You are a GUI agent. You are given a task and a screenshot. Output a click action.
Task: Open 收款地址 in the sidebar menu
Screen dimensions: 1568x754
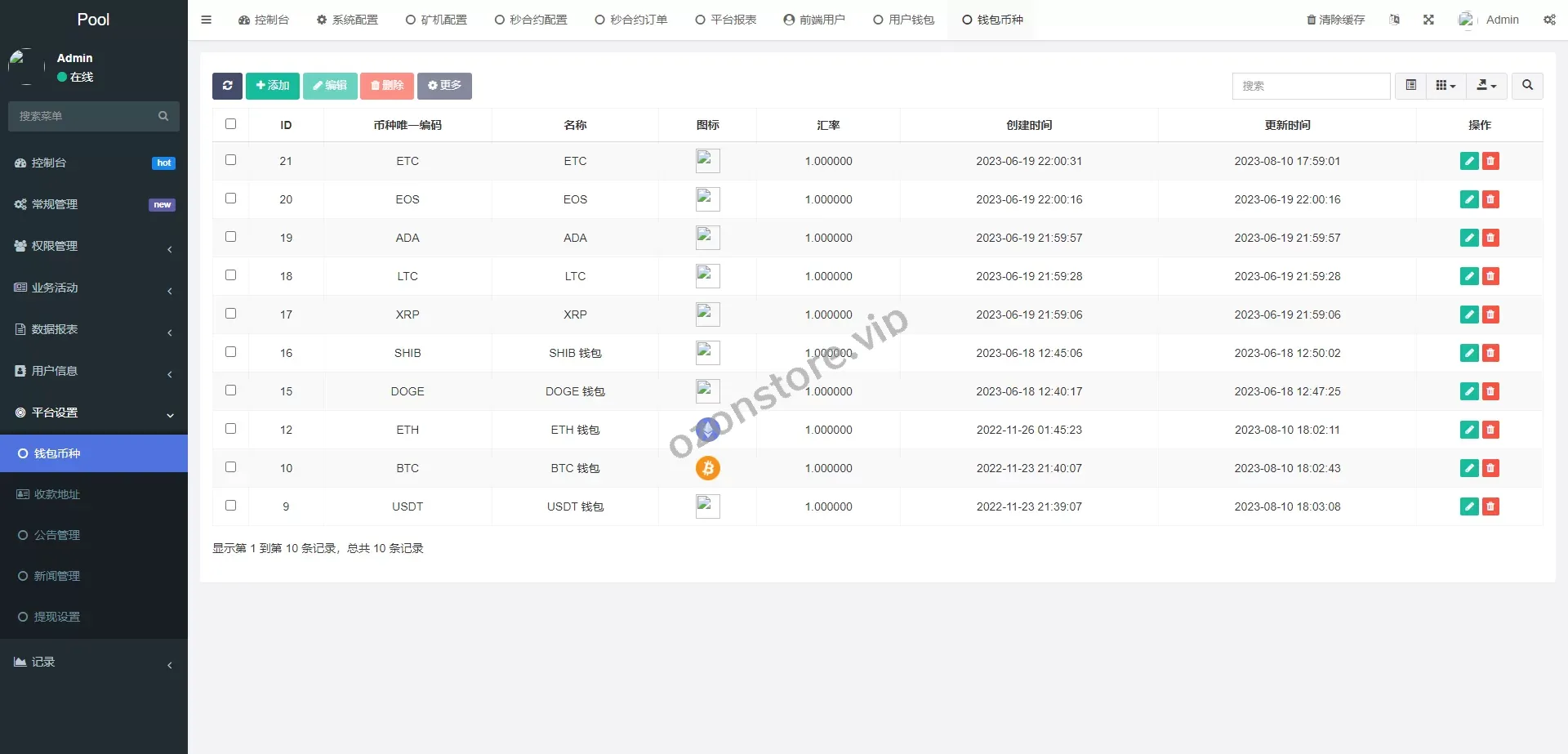pos(57,494)
